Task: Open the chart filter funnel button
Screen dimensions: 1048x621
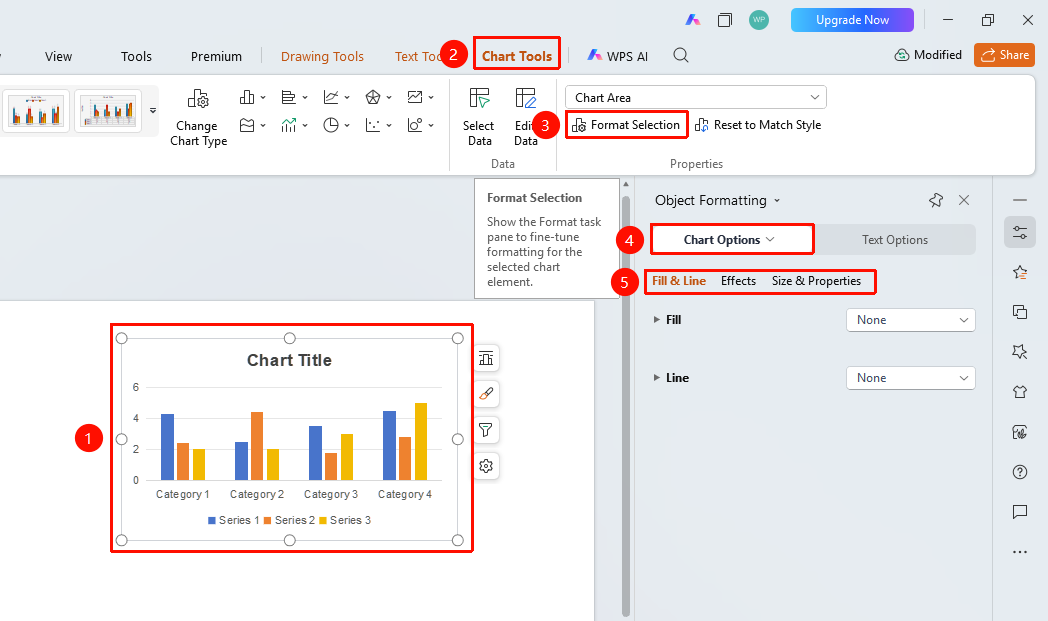Action: 486,430
